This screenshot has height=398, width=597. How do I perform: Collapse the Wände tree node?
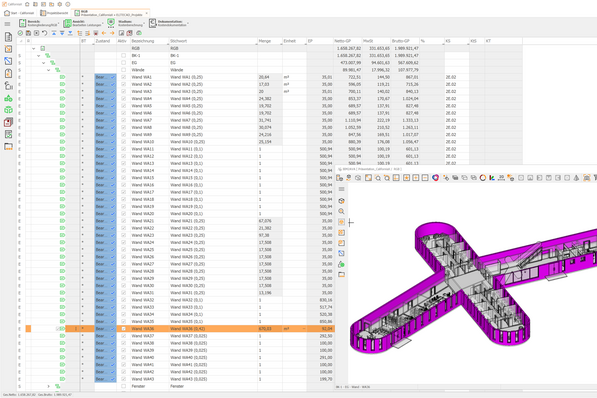(48, 70)
